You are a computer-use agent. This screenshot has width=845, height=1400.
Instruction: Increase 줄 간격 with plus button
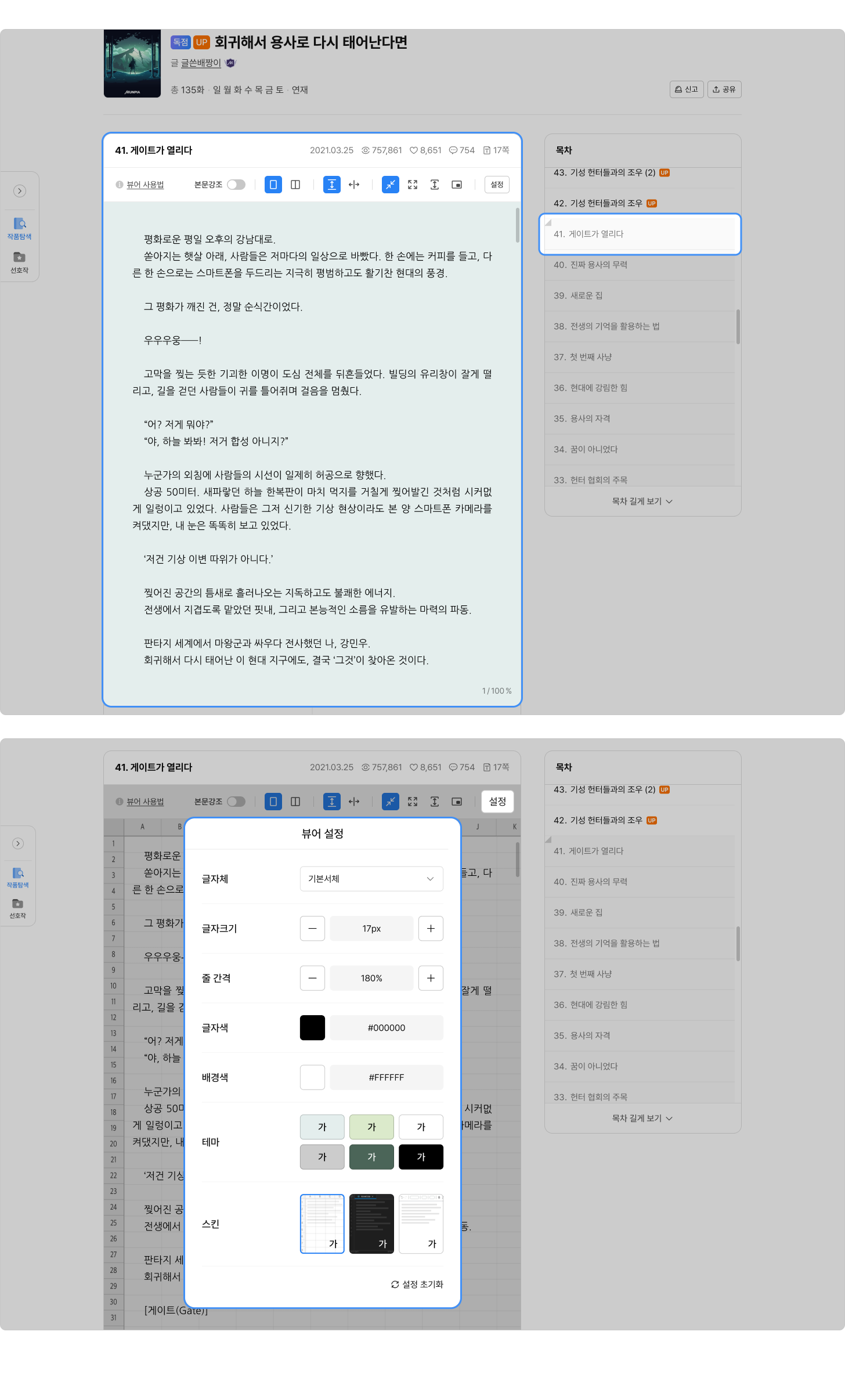(x=431, y=978)
